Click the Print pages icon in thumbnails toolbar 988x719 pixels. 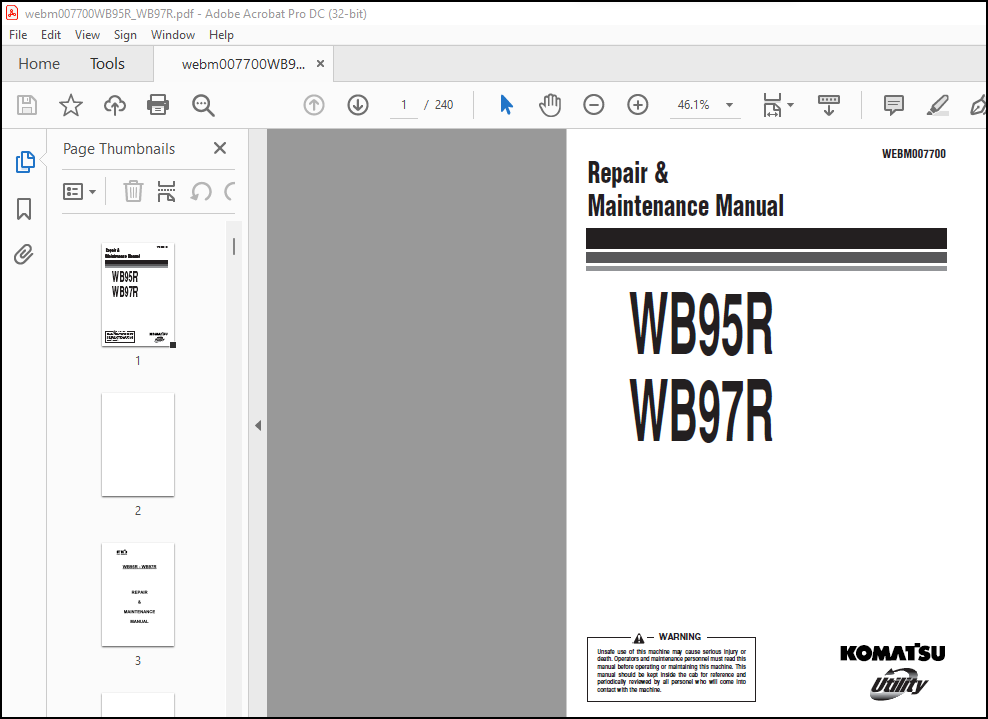click(166, 191)
